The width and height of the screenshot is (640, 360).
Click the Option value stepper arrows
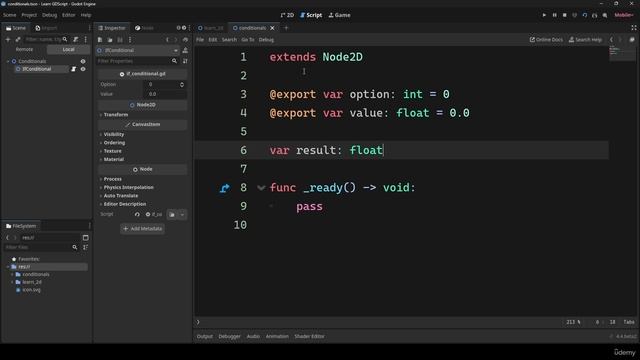tap(182, 84)
